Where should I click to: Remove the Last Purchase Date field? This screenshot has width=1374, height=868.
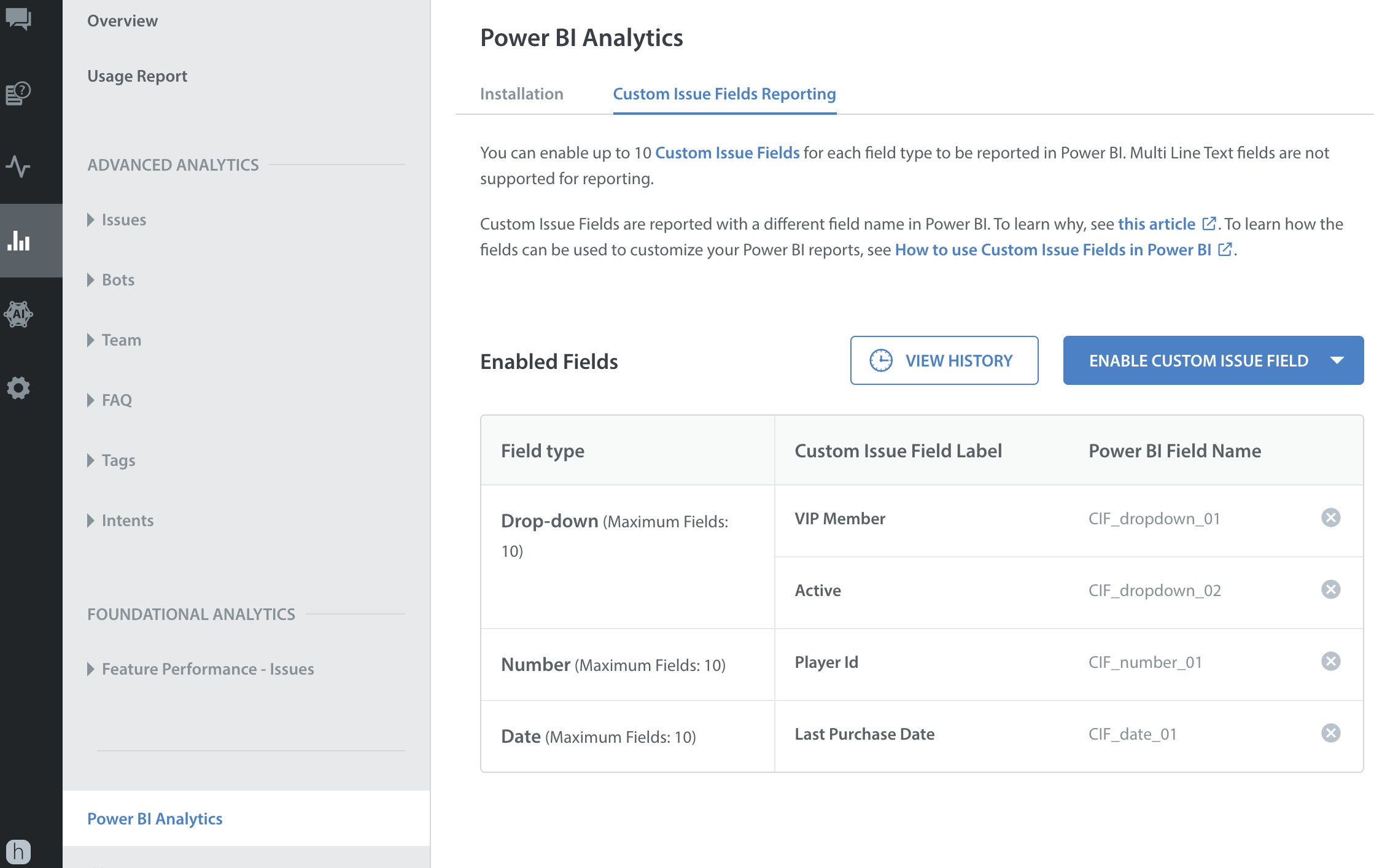(x=1330, y=733)
